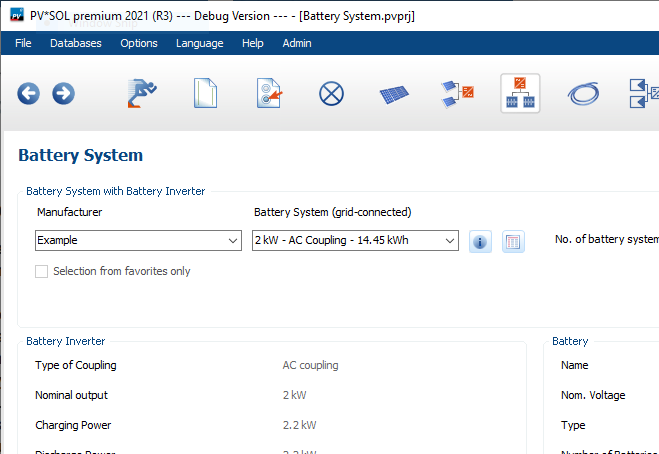Open the Admin menu
Viewport: 659px width, 454px height.
(x=297, y=43)
